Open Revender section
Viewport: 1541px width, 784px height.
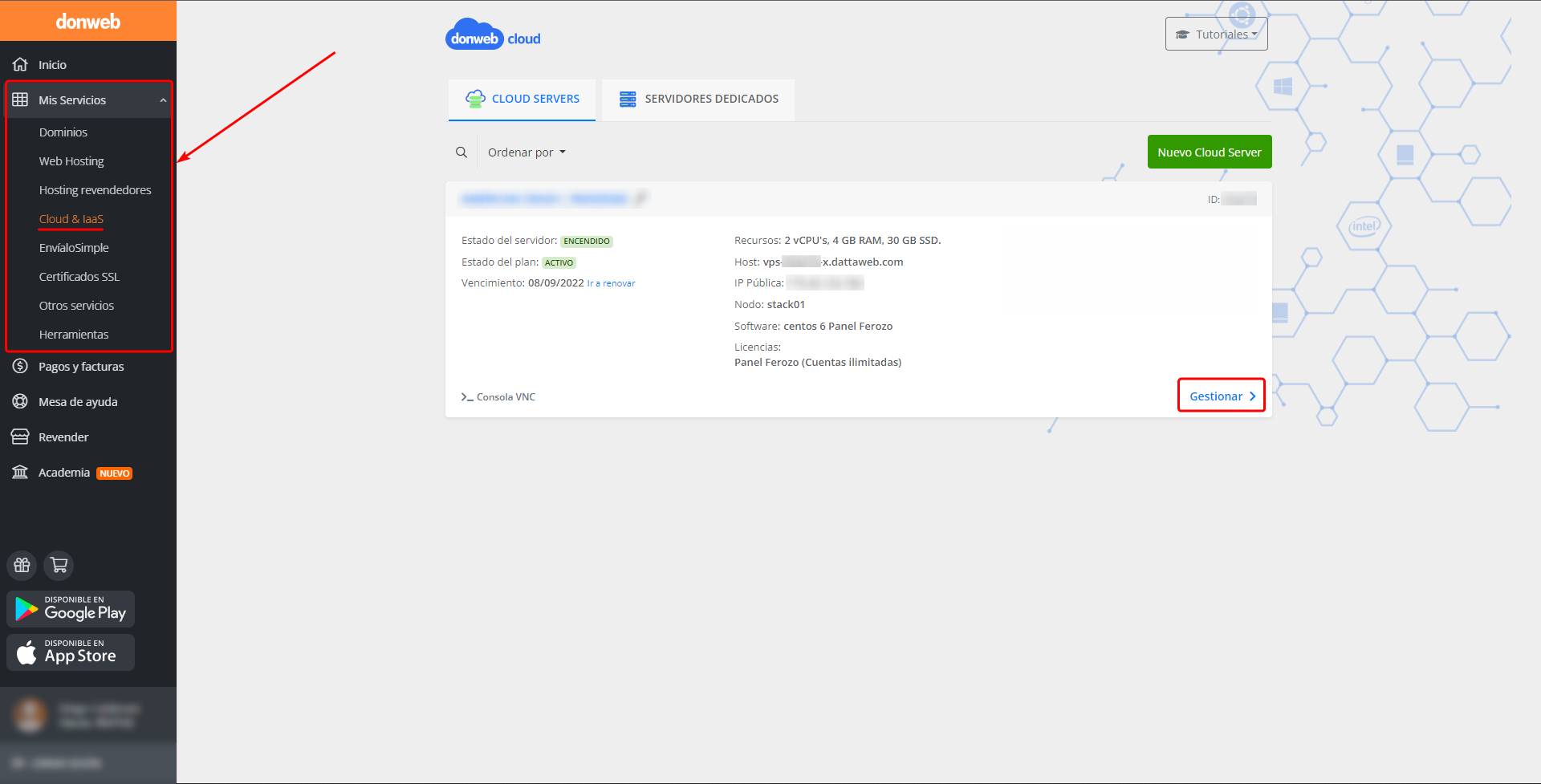63,437
